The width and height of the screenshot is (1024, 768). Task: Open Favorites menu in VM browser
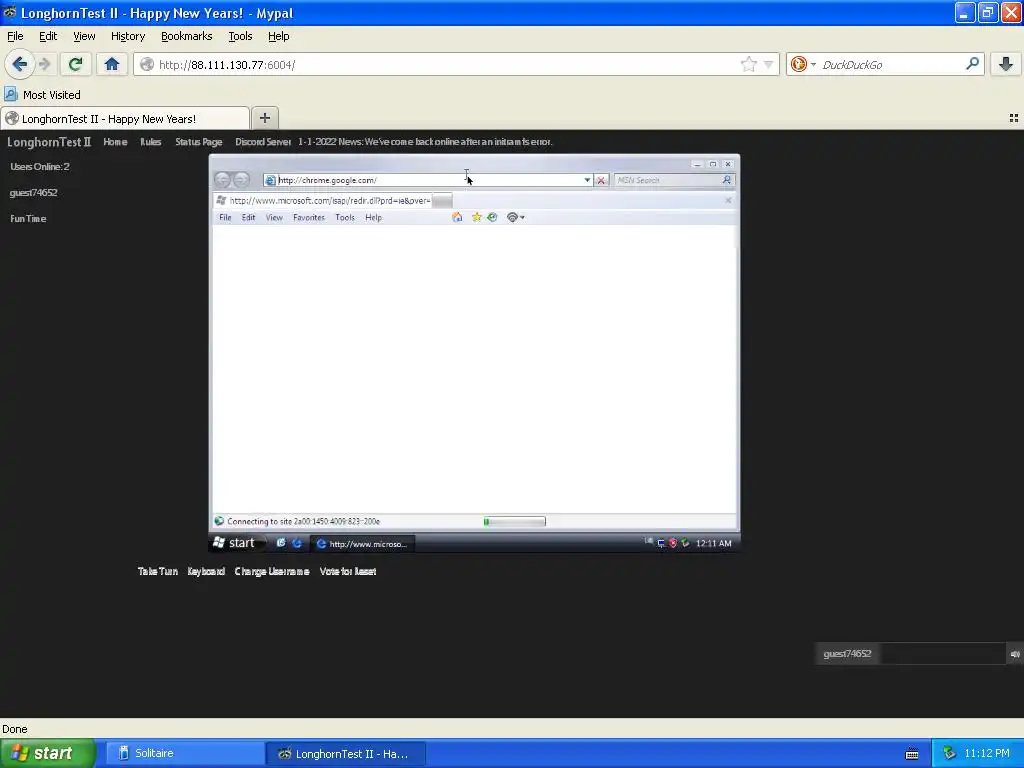pyautogui.click(x=308, y=217)
